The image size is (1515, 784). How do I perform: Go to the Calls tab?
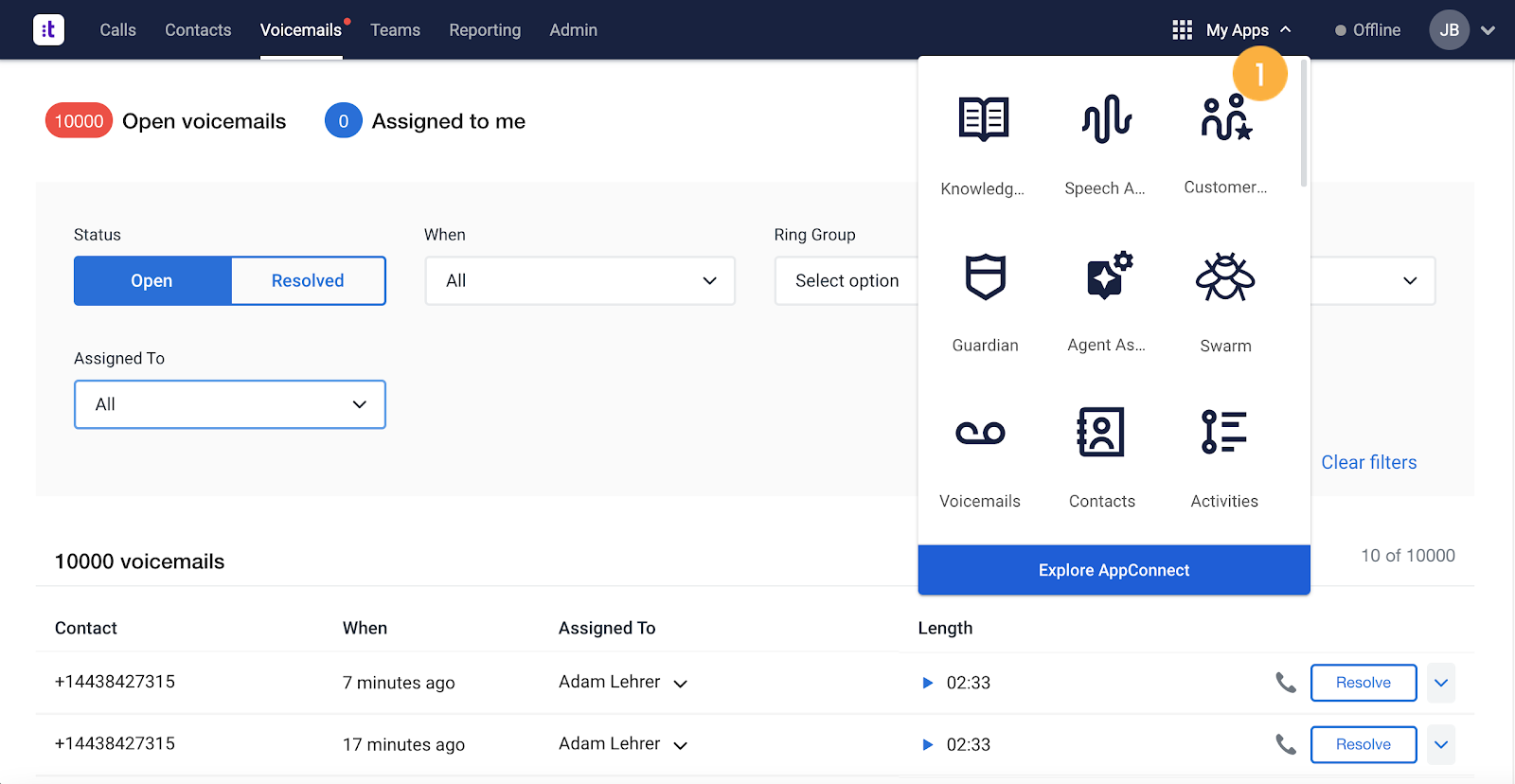(x=118, y=30)
